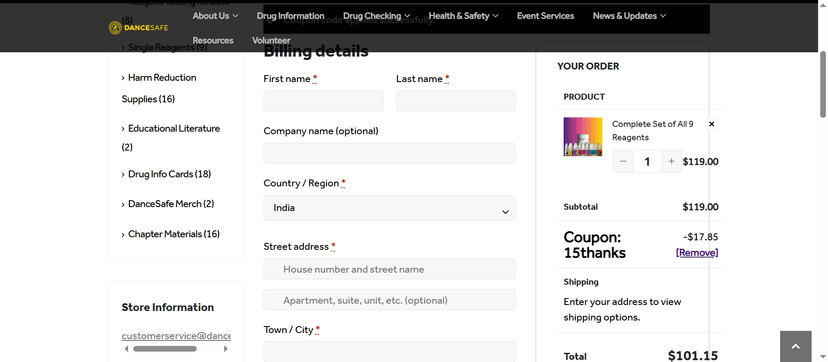828x362 pixels.
Task: Click the Last name input field
Action: (456, 101)
